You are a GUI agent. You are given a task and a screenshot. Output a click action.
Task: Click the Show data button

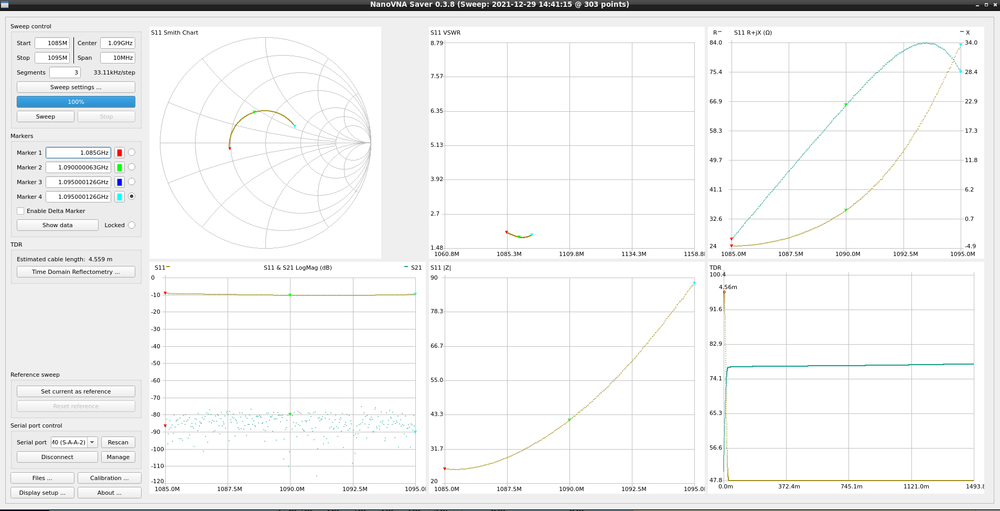[x=56, y=225]
